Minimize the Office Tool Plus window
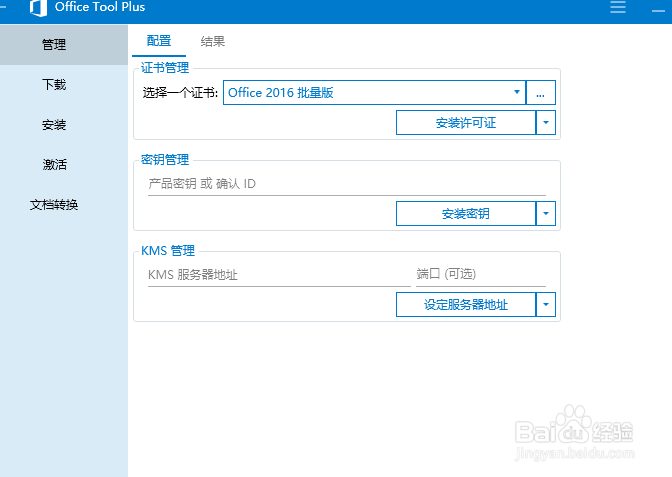672x477 pixels. click(658, 10)
